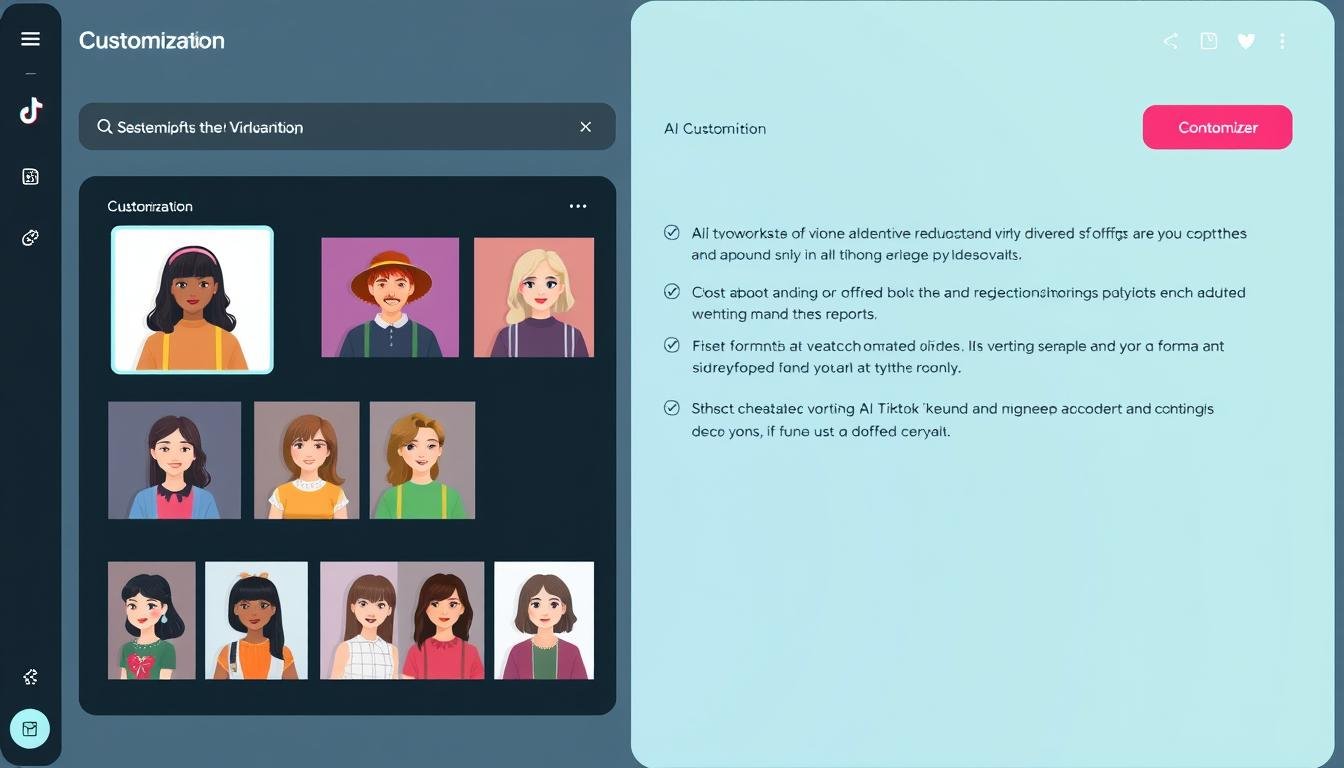The height and width of the screenshot is (768, 1344).
Task: Toggle the checkmark for "Fiset formntb" item
Action: tap(672, 345)
